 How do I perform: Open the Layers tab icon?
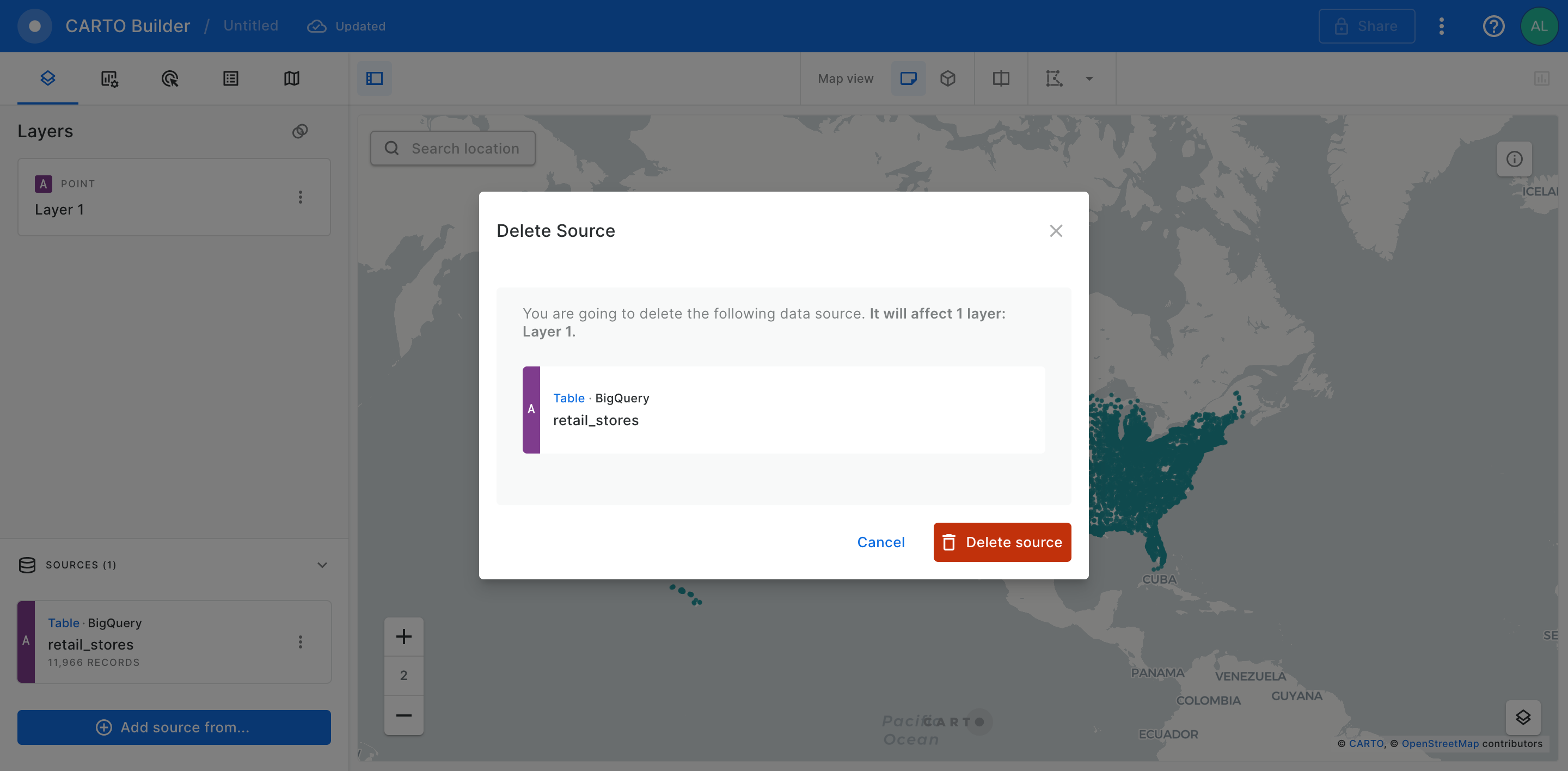pyautogui.click(x=47, y=78)
